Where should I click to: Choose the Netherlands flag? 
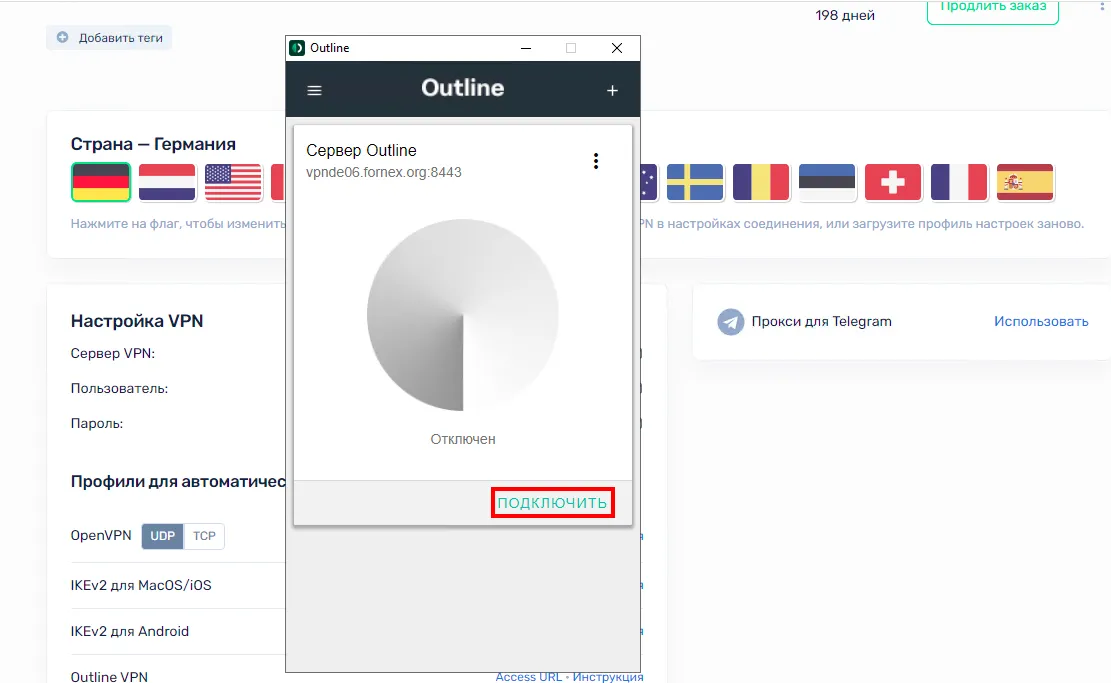coord(167,182)
